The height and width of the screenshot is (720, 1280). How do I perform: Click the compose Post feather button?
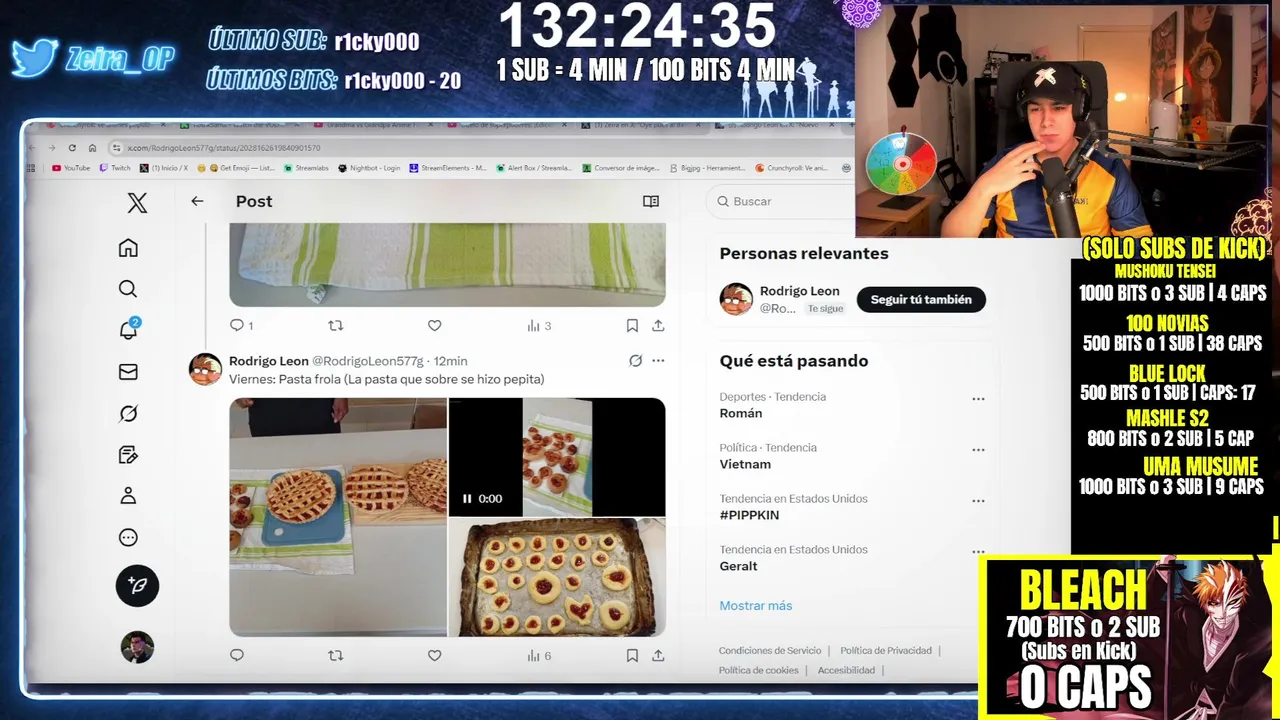[x=137, y=585]
